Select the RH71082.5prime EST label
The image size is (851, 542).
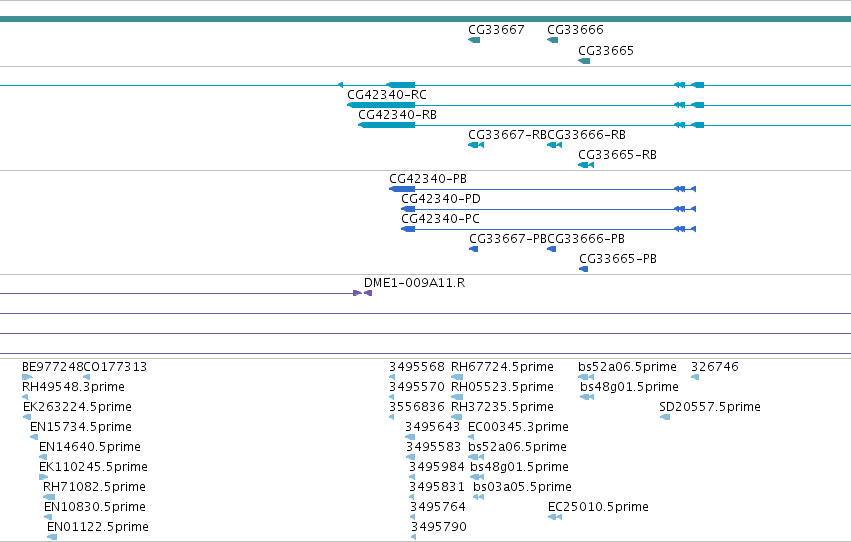click(x=94, y=488)
